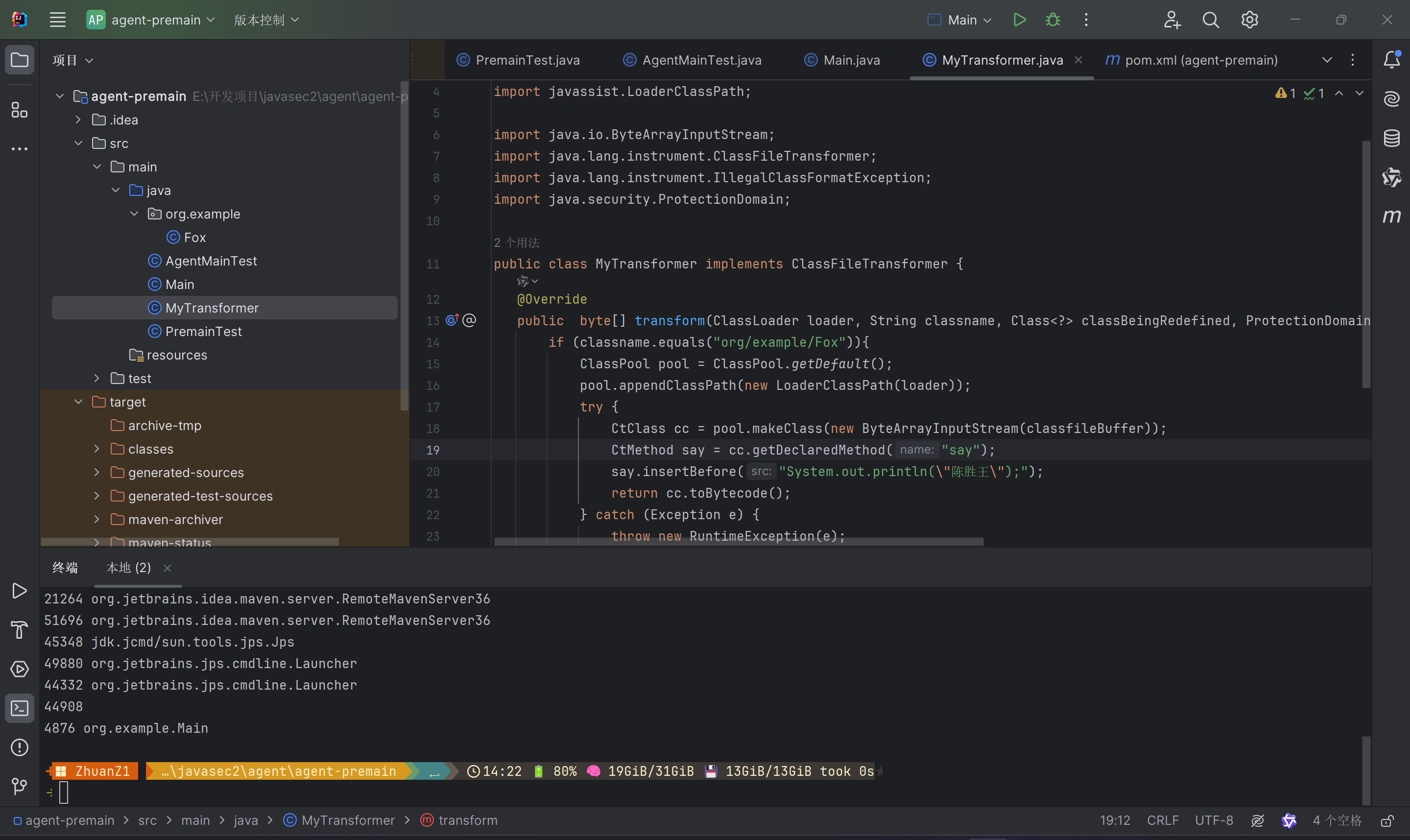Click the UTF-8 encoding status button

coord(1214,820)
